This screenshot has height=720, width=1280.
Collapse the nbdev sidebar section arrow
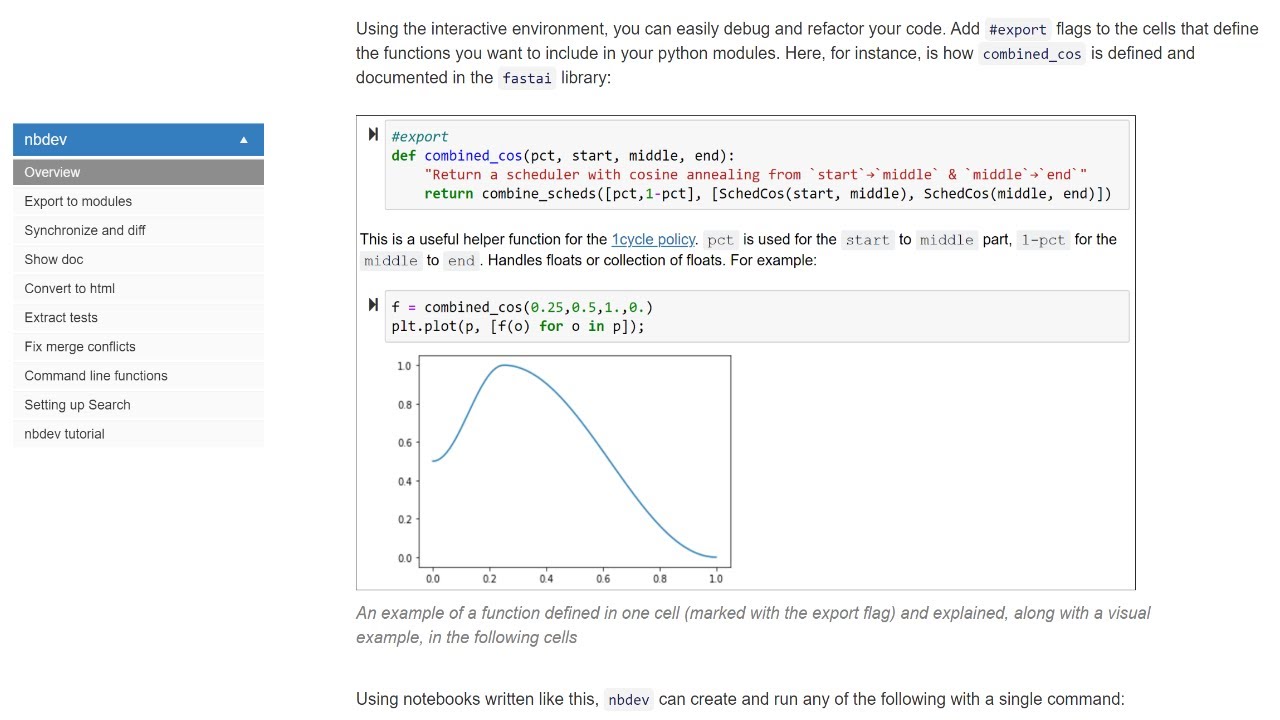click(244, 140)
